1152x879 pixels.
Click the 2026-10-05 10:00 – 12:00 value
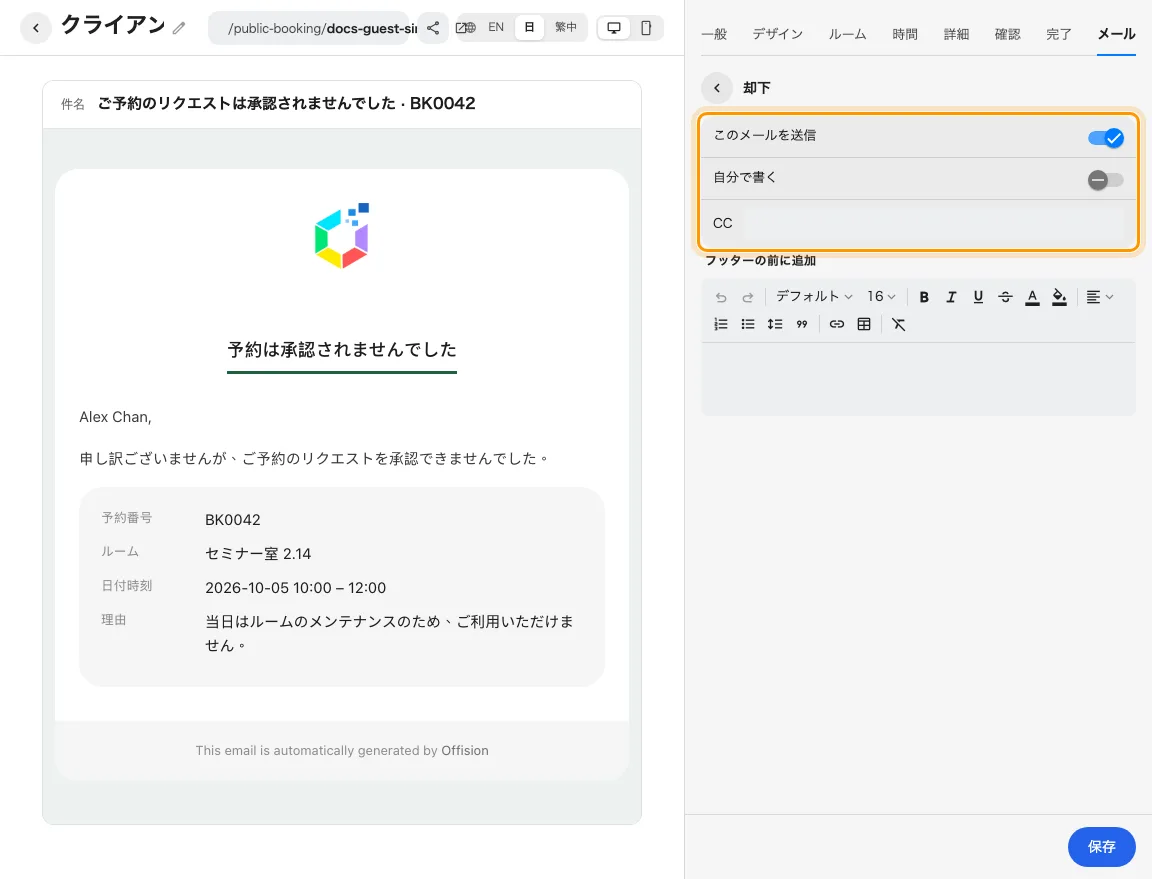(x=295, y=588)
